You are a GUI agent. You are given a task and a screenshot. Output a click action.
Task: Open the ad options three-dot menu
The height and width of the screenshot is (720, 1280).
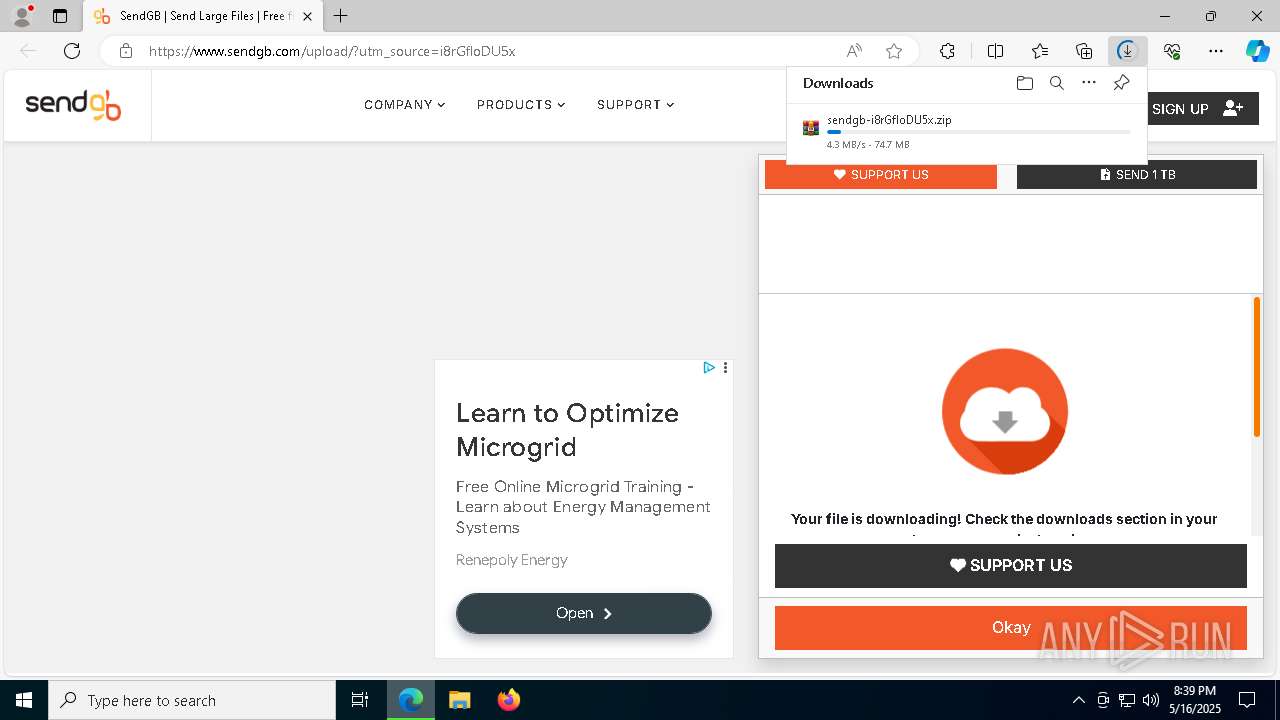[725, 368]
